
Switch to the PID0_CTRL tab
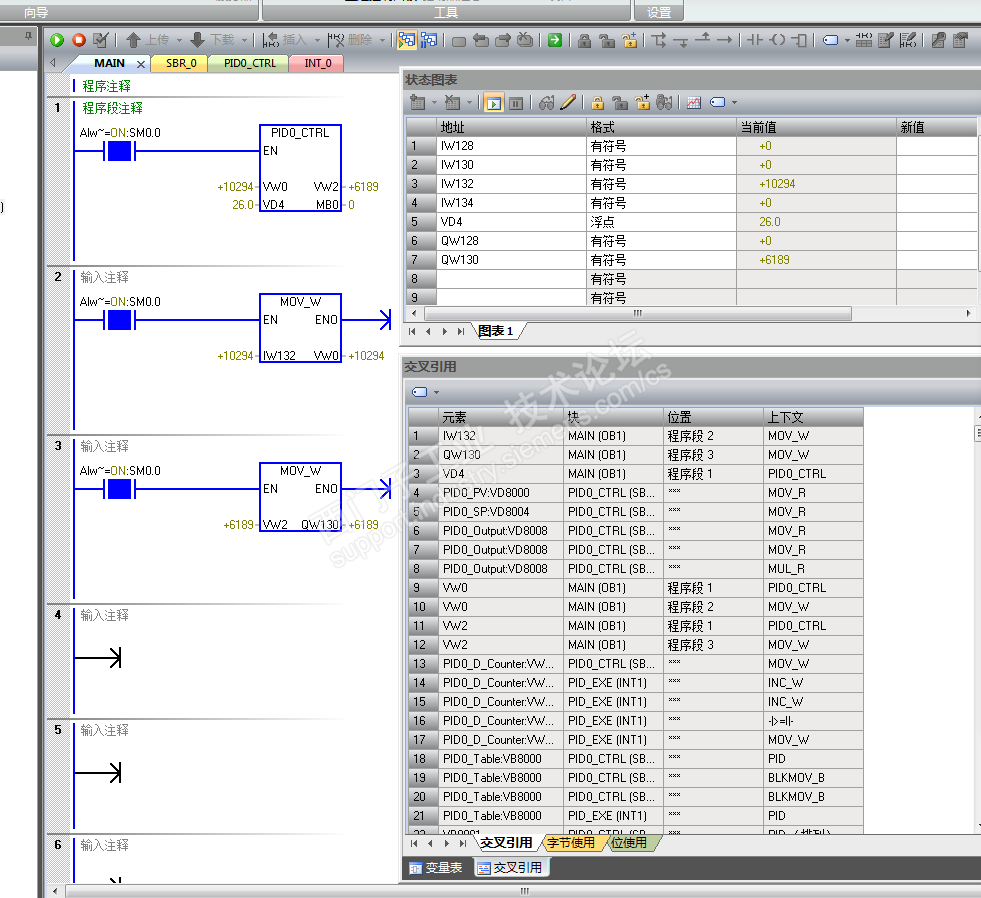[249, 63]
